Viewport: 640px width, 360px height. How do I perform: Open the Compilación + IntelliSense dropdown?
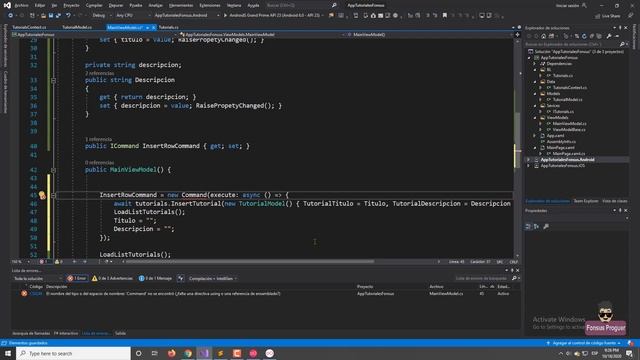pyautogui.click(x=213, y=278)
